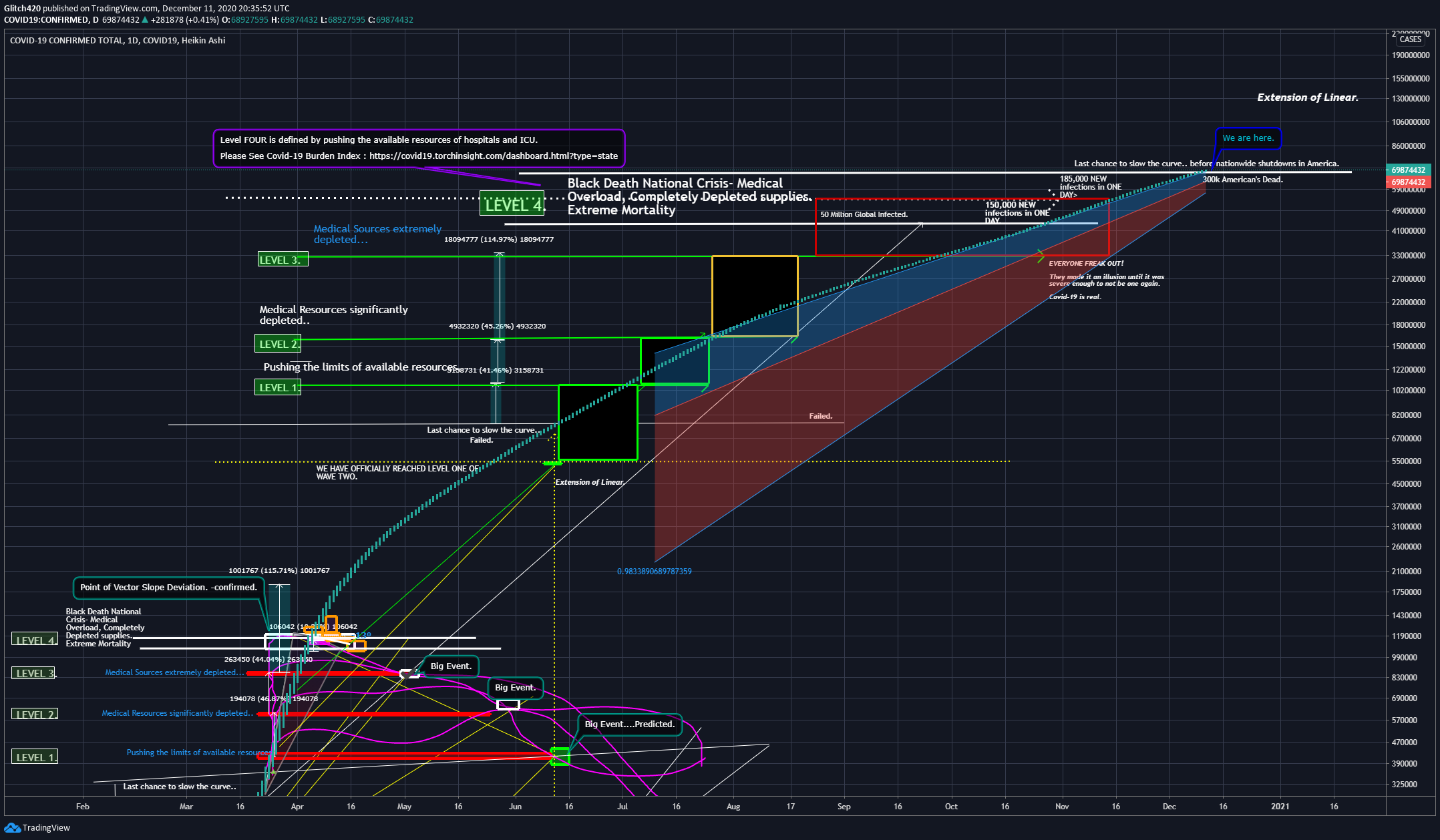Click '50 Million Global Infected.' annotation
1440x840 pixels.
(864, 215)
